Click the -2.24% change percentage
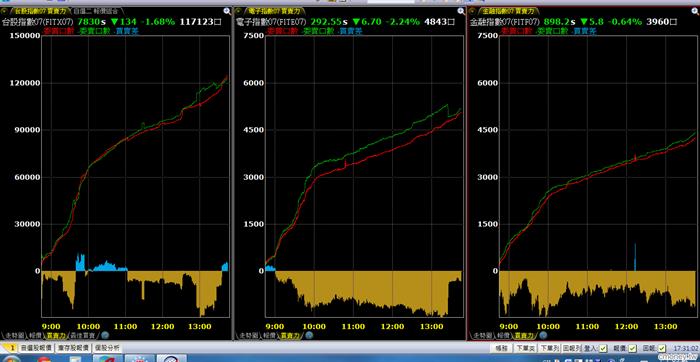The height and width of the screenshot is (362, 700). (403, 21)
